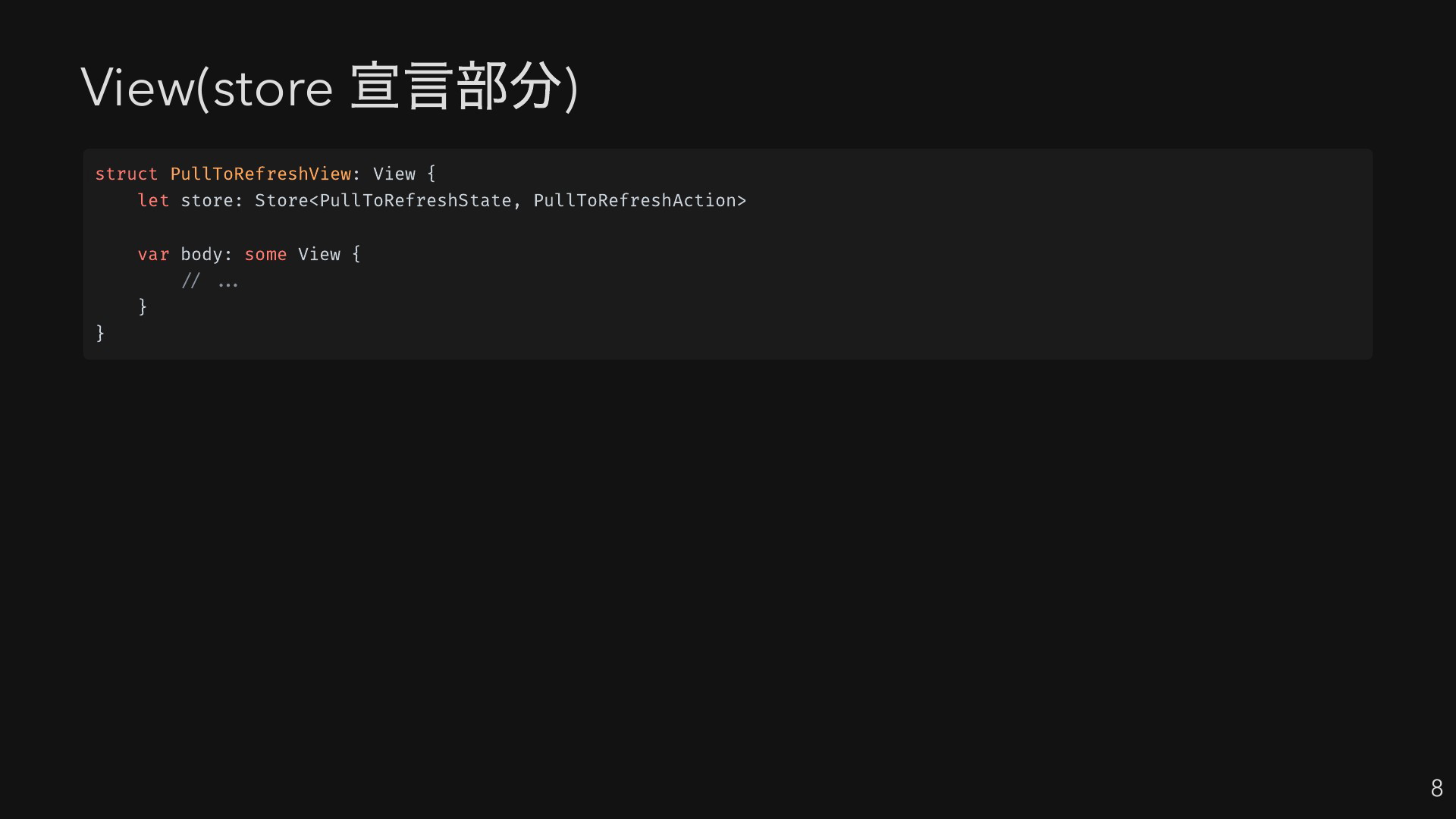Click the slide page number 8
Screen dimensions: 1456x819
point(1436,788)
